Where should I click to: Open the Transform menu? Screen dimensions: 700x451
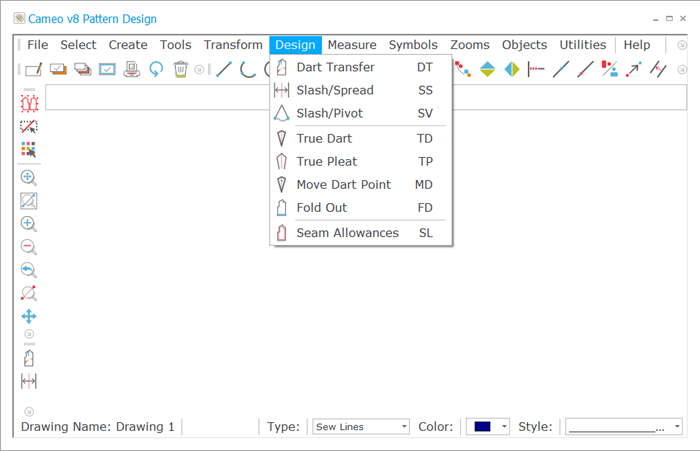[x=233, y=45]
